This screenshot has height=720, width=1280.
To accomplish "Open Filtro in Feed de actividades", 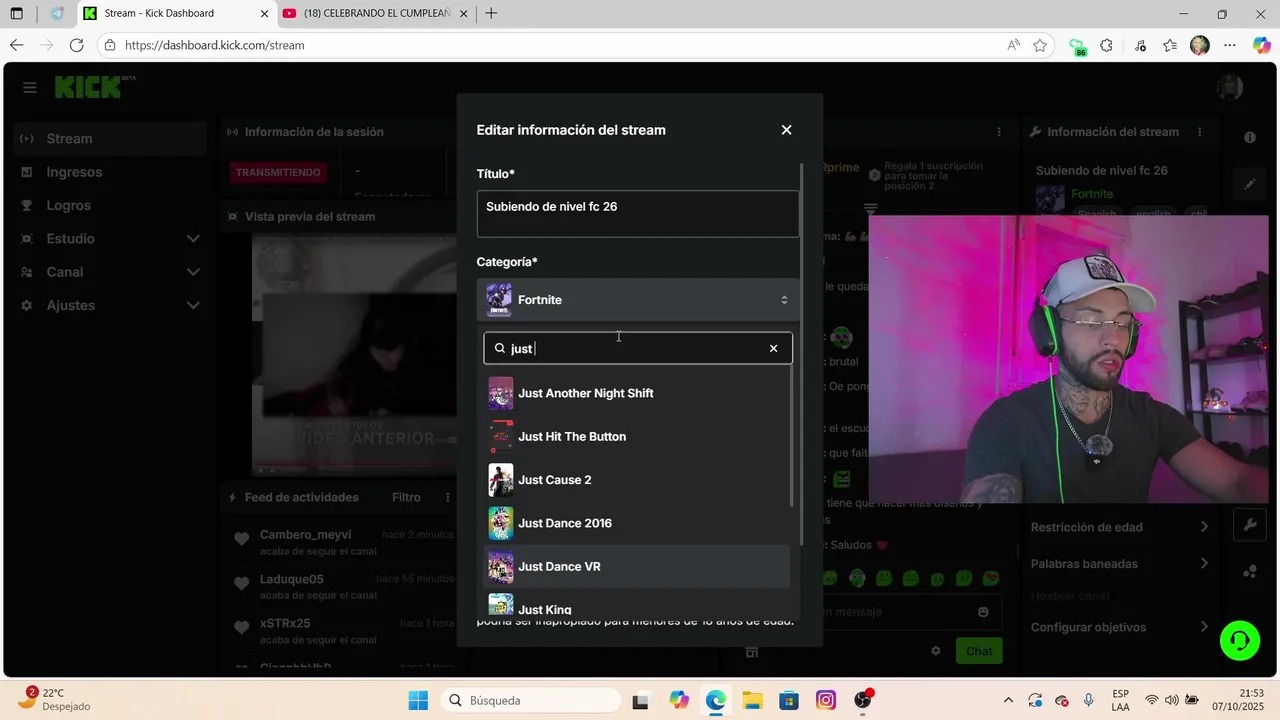I will 406,497.
